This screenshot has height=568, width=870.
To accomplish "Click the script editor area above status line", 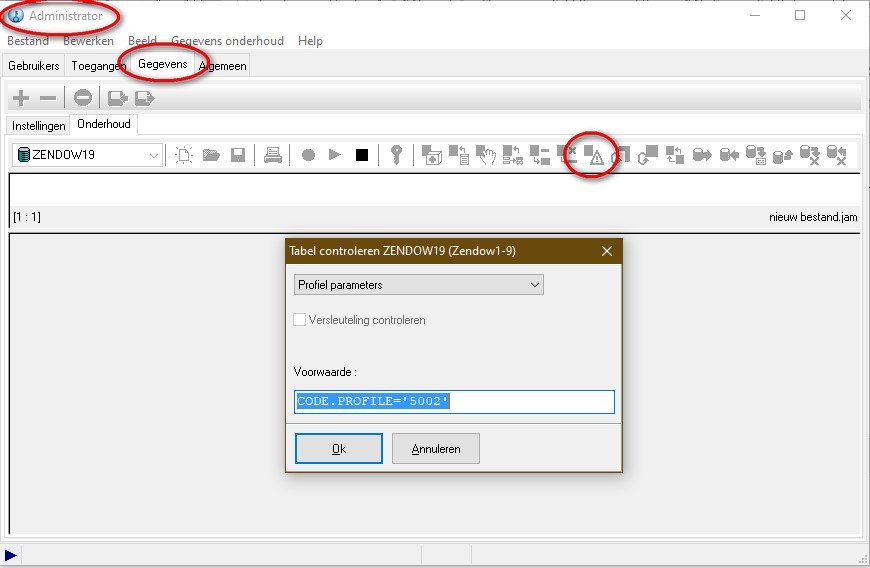I will tap(435, 190).
